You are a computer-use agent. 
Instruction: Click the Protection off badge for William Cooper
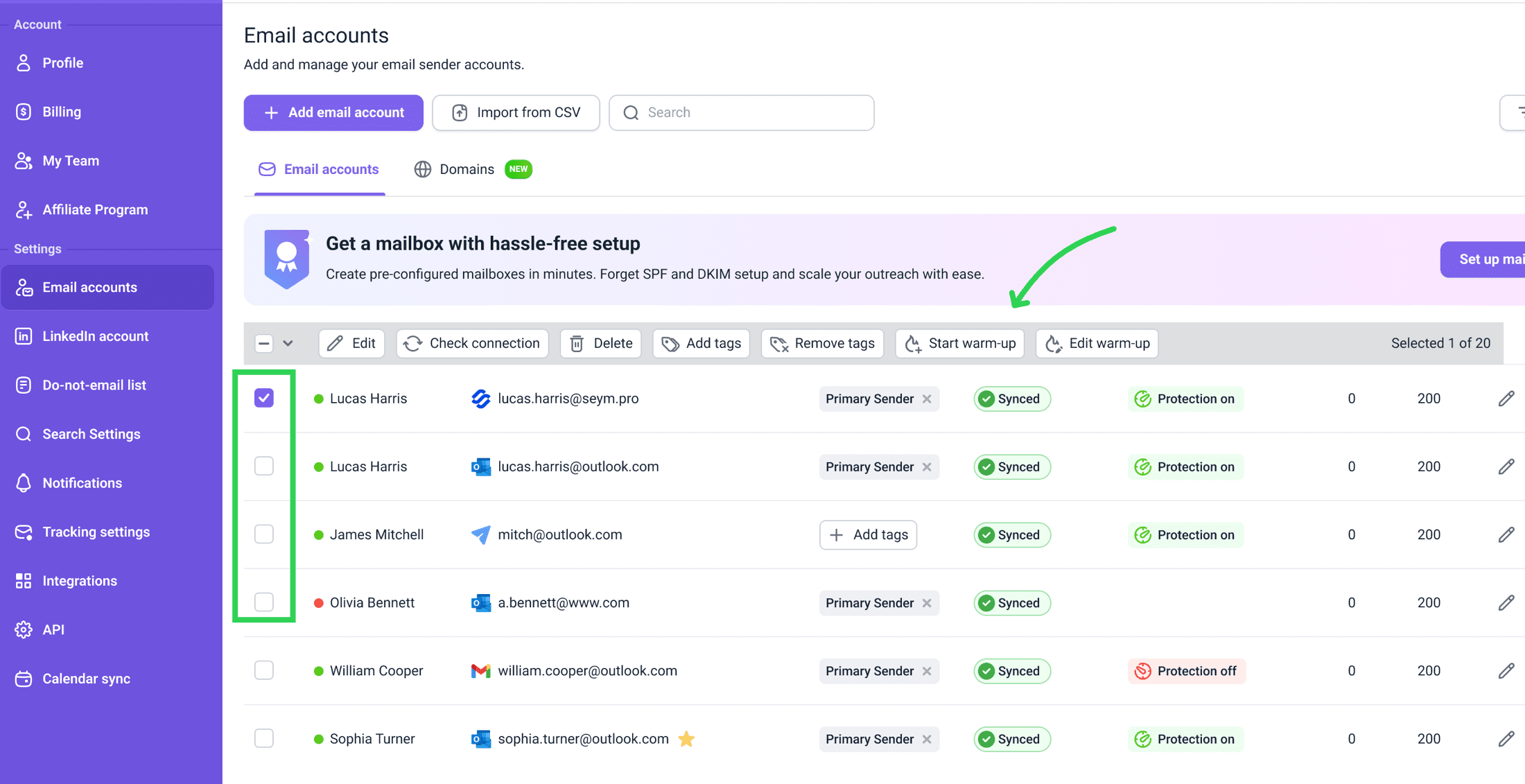(1186, 671)
